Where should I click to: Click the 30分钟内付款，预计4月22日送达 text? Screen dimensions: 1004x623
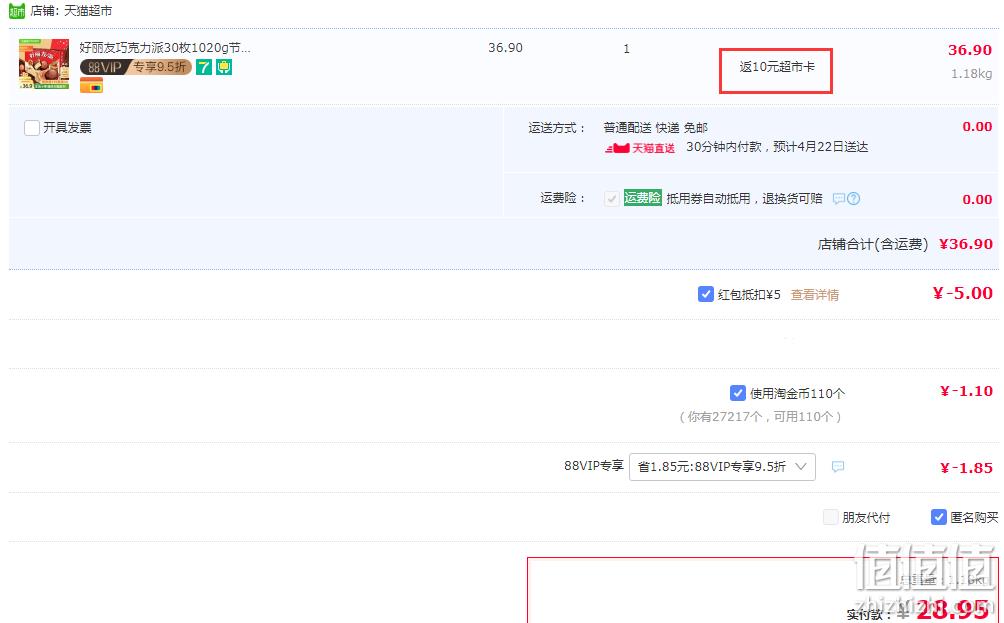point(777,147)
